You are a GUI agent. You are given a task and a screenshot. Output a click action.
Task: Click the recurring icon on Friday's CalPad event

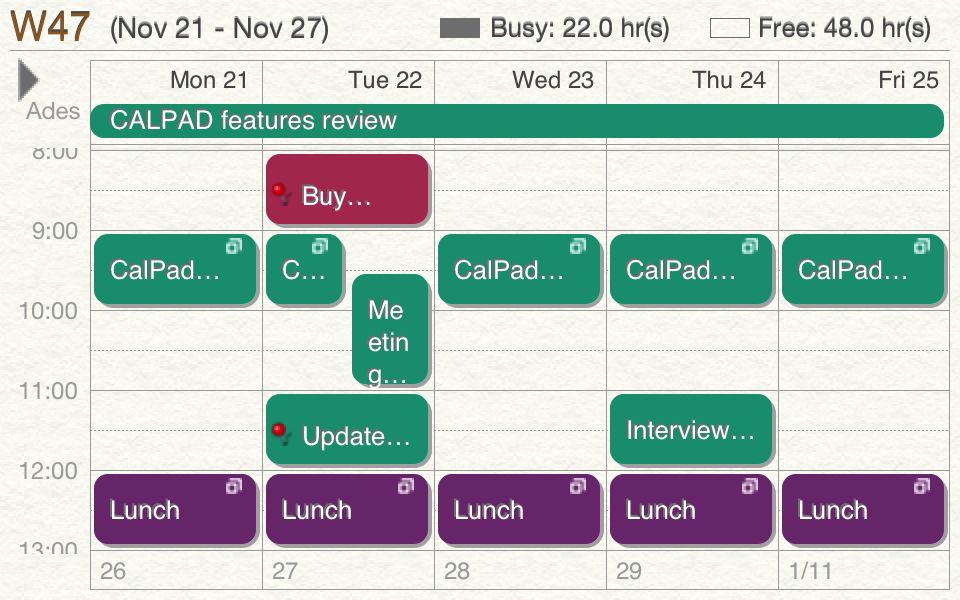pyautogui.click(x=922, y=246)
